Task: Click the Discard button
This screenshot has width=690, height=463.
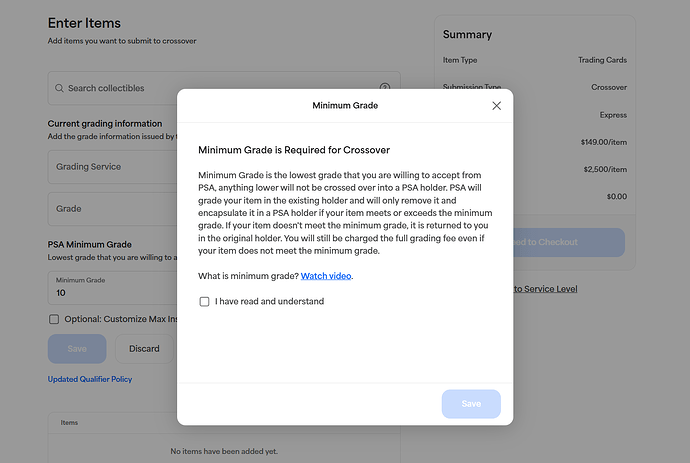Action: coord(144,349)
